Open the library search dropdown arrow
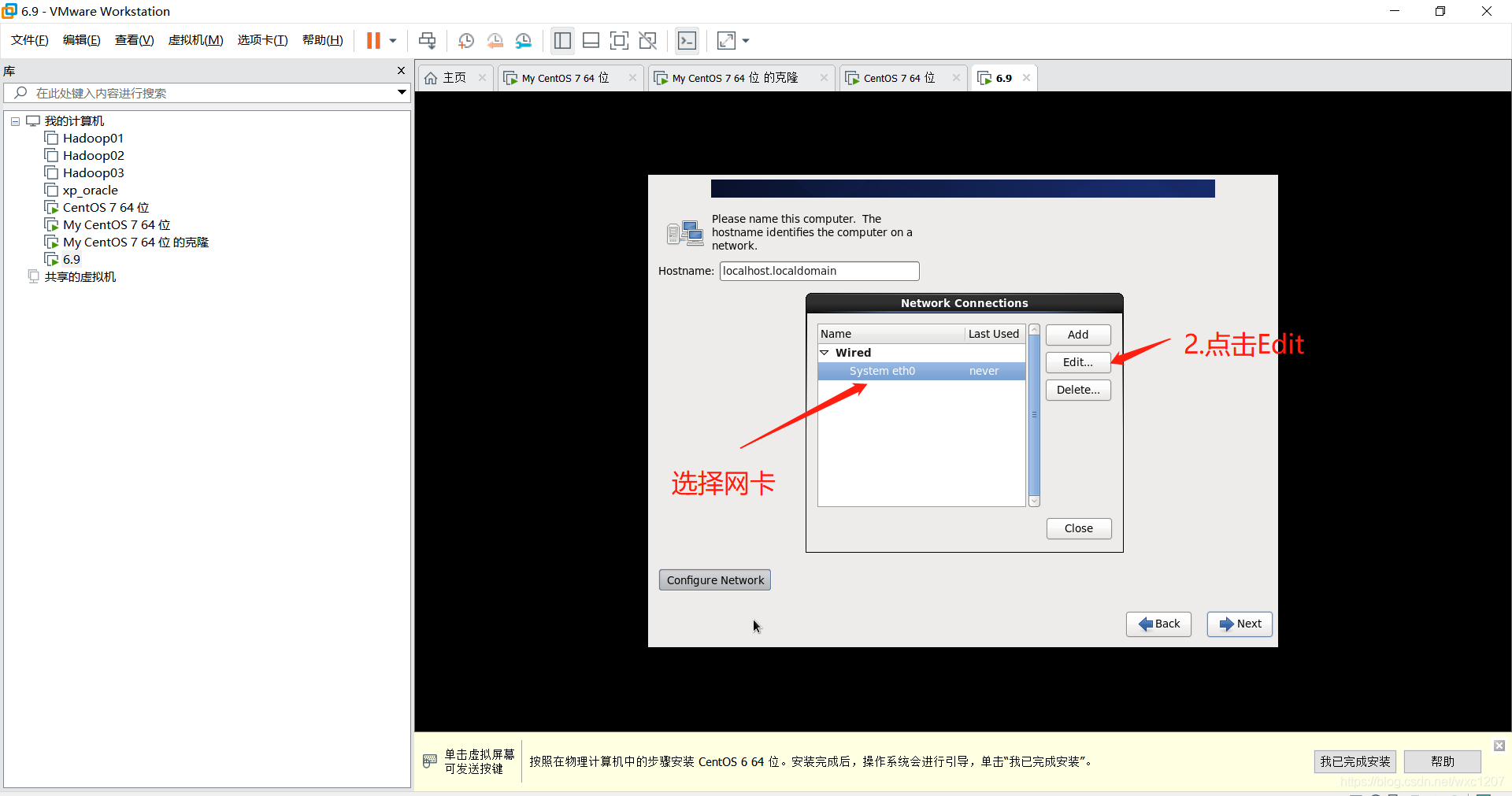Viewport: 1512px width, 796px height. pyautogui.click(x=402, y=93)
